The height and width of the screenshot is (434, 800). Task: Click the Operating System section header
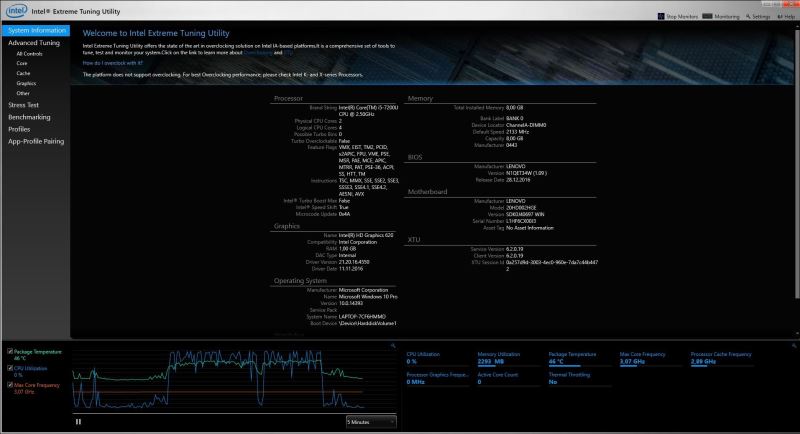click(x=300, y=280)
